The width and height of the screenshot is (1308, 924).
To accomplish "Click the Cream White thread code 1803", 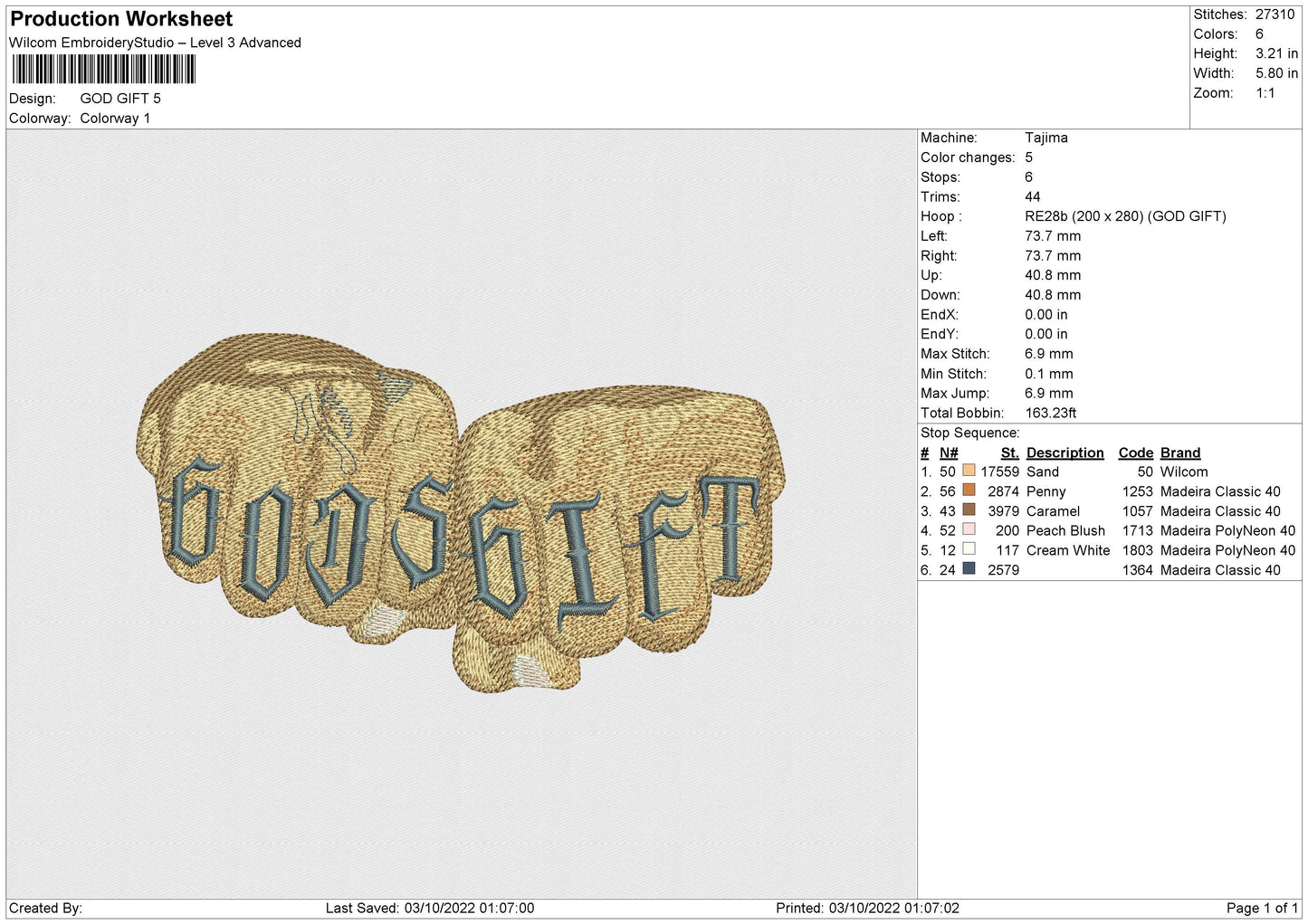I will [1137, 550].
